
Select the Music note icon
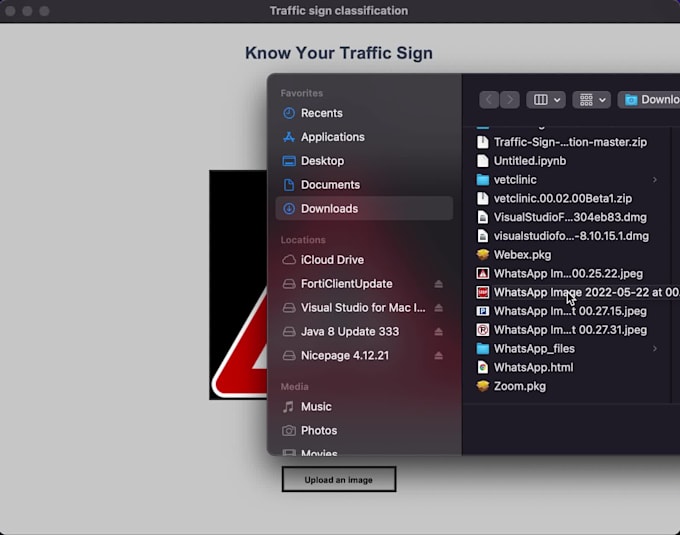click(x=288, y=407)
